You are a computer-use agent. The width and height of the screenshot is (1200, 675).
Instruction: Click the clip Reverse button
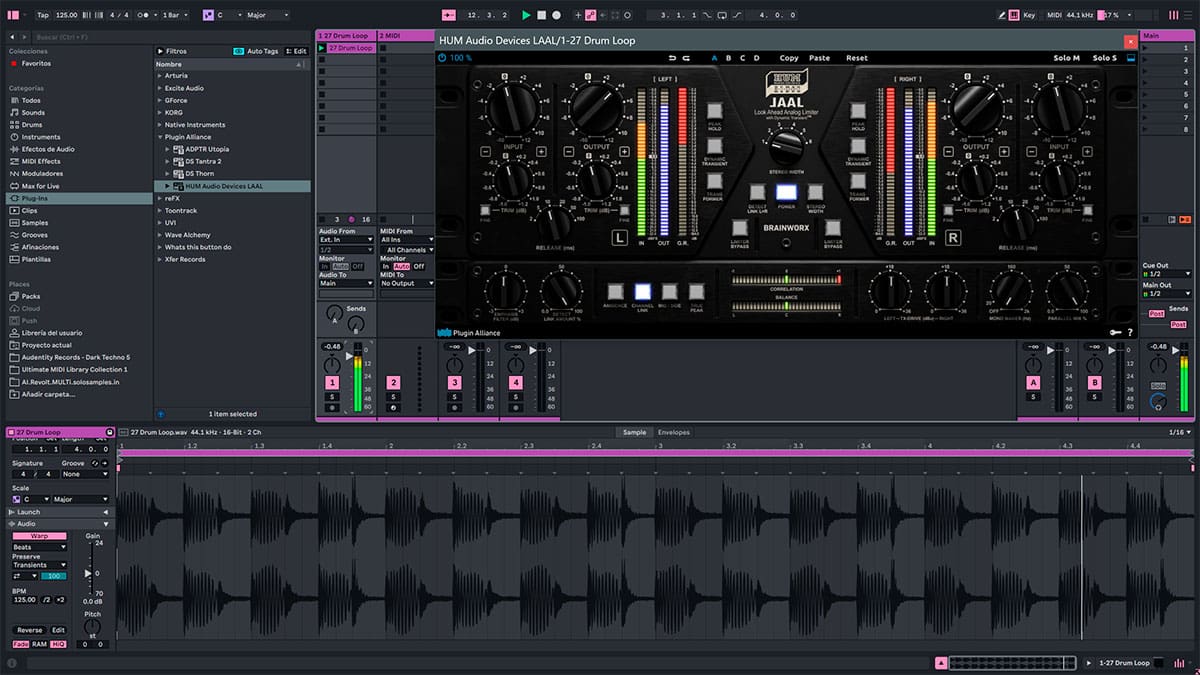click(x=29, y=630)
